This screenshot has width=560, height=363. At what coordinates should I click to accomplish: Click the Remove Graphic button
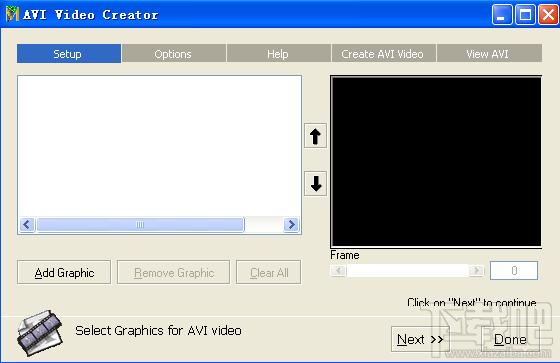173,273
